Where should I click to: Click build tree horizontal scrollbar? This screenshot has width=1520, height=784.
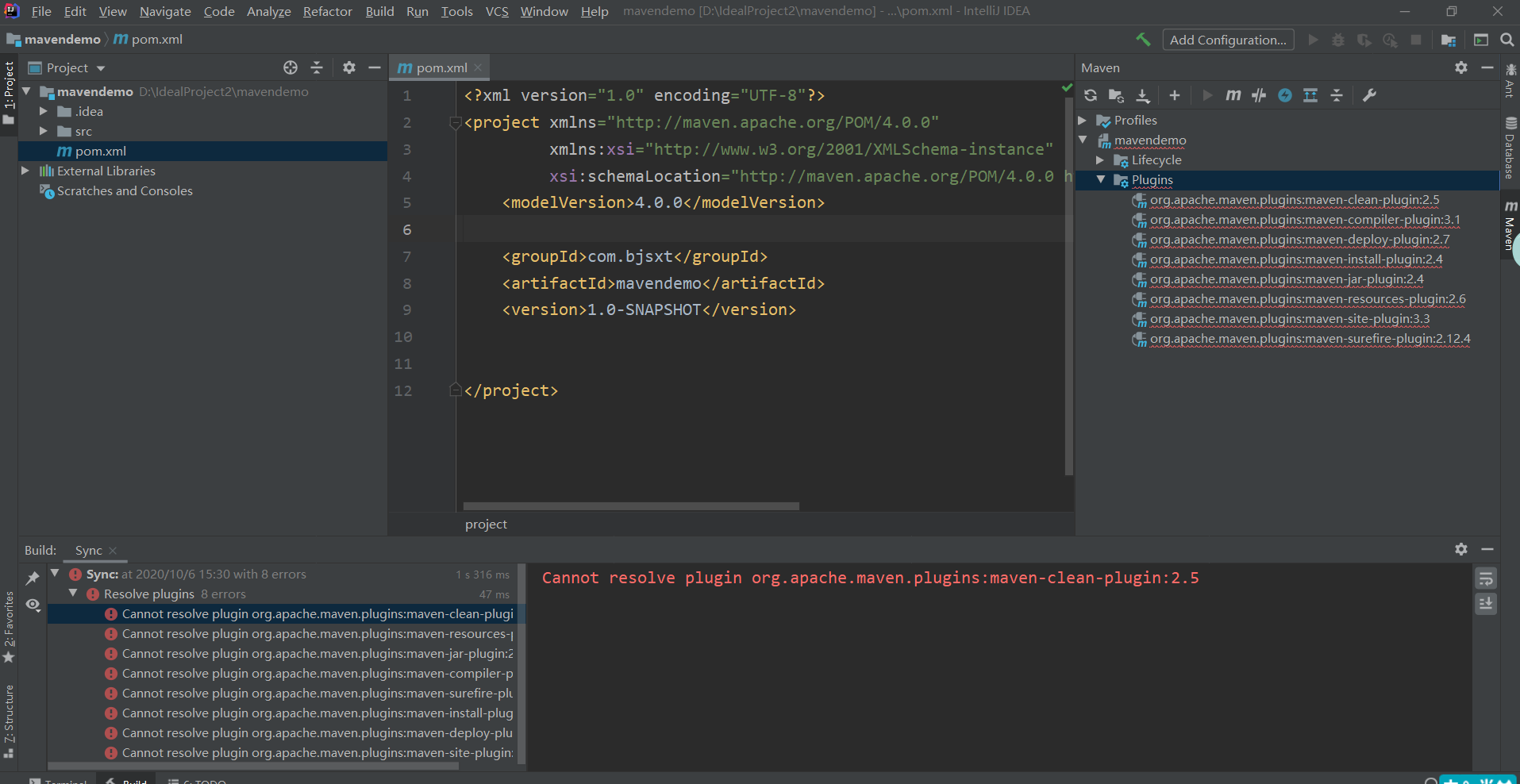(x=253, y=766)
